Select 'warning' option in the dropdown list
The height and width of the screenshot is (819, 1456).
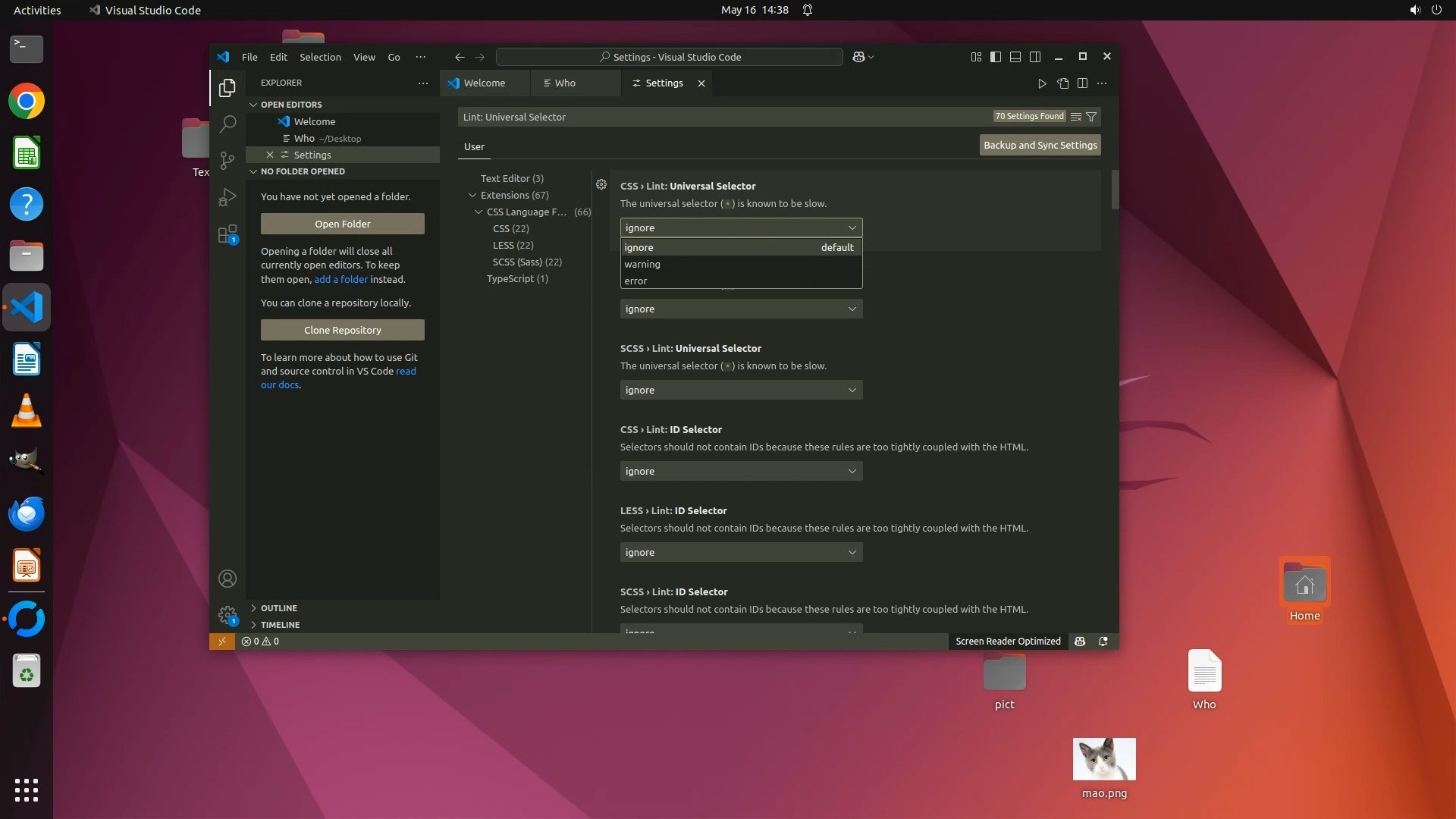point(642,265)
